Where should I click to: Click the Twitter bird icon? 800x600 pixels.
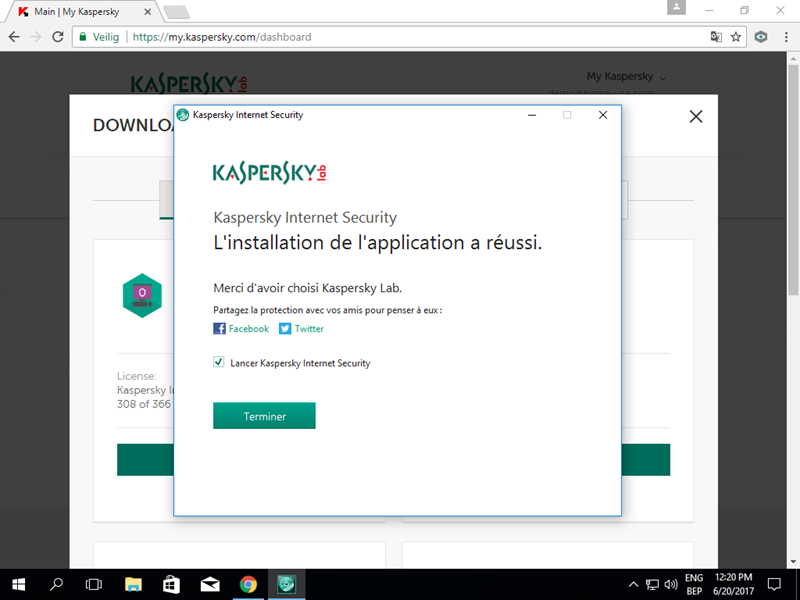click(285, 329)
